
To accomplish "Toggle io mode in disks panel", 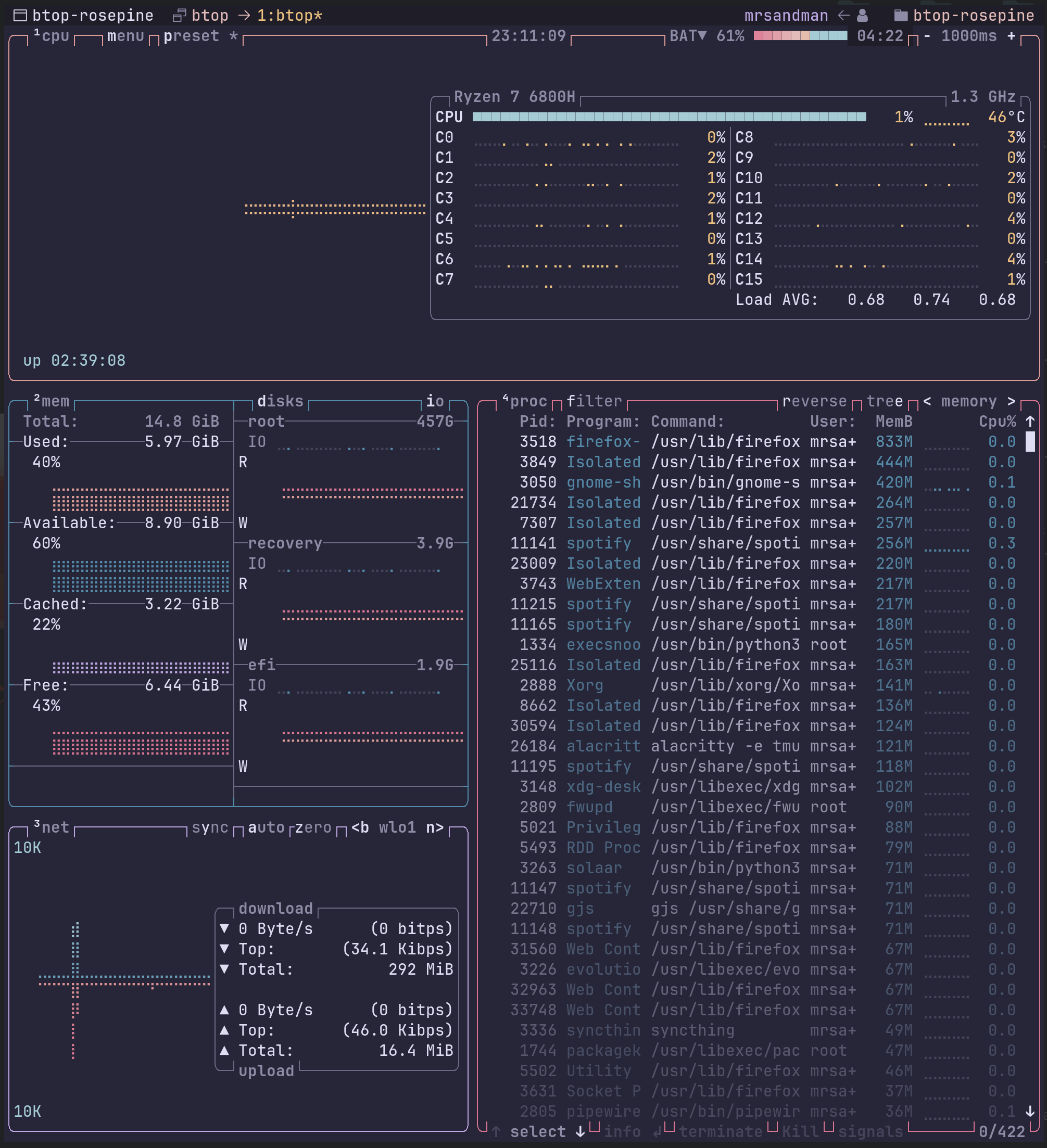I will click(x=435, y=401).
